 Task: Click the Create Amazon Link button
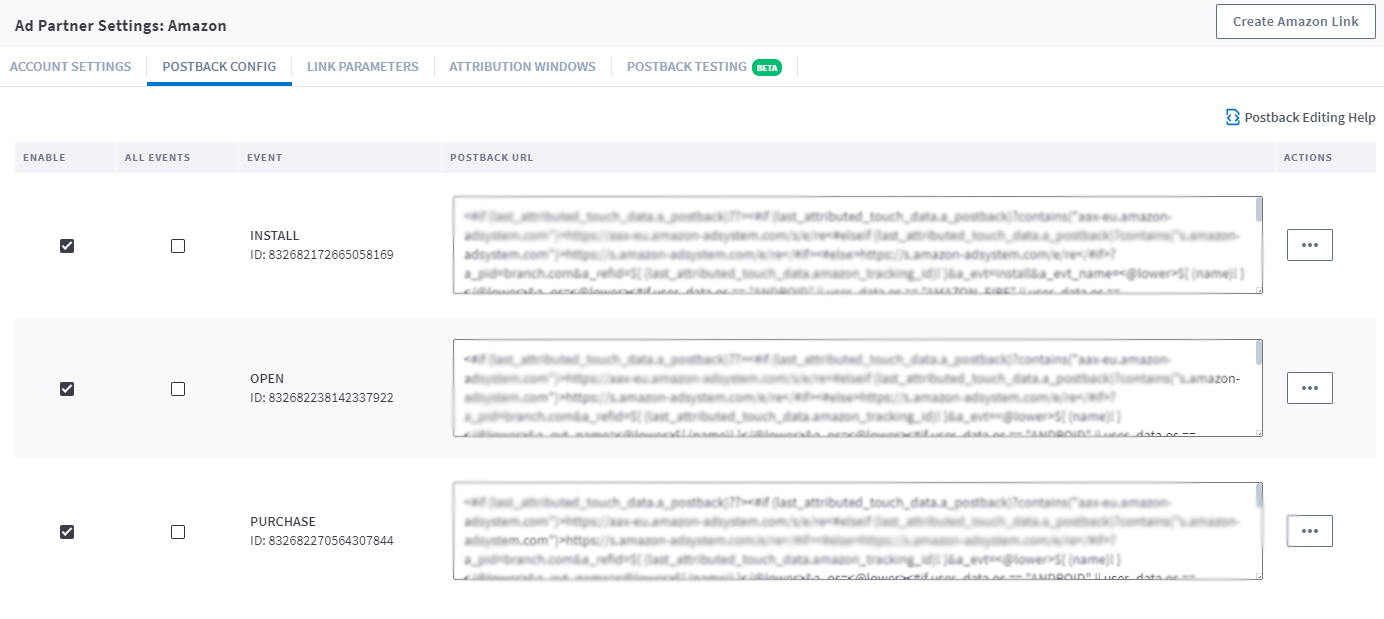point(1295,21)
